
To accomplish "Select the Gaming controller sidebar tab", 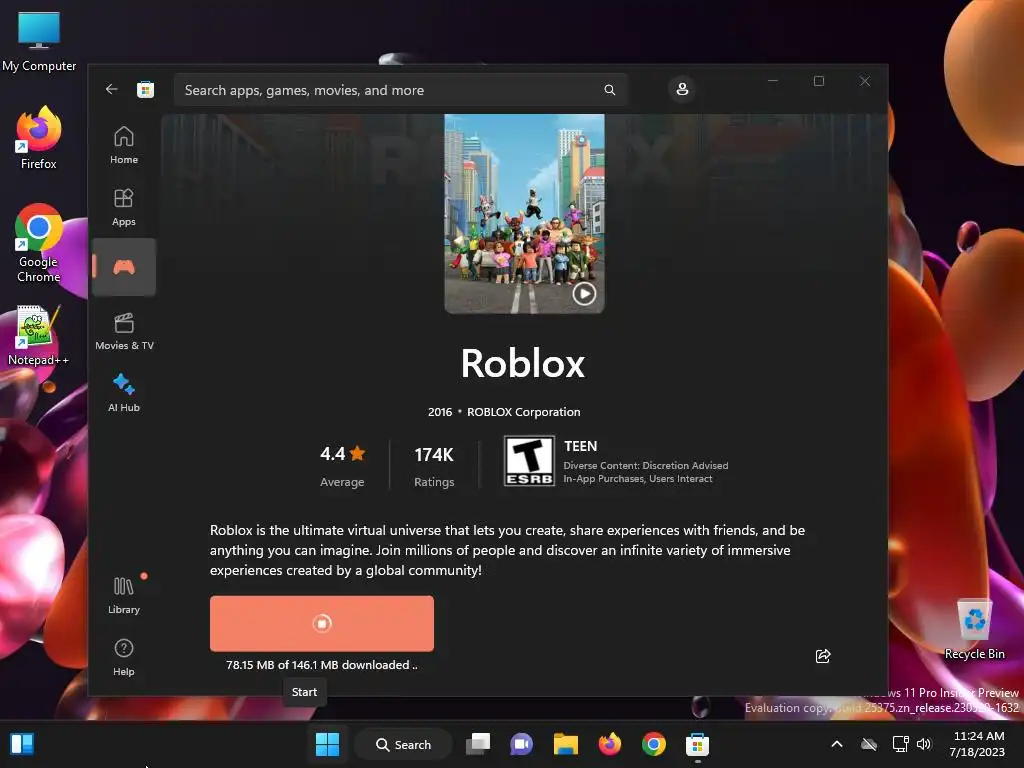I will click(124, 267).
